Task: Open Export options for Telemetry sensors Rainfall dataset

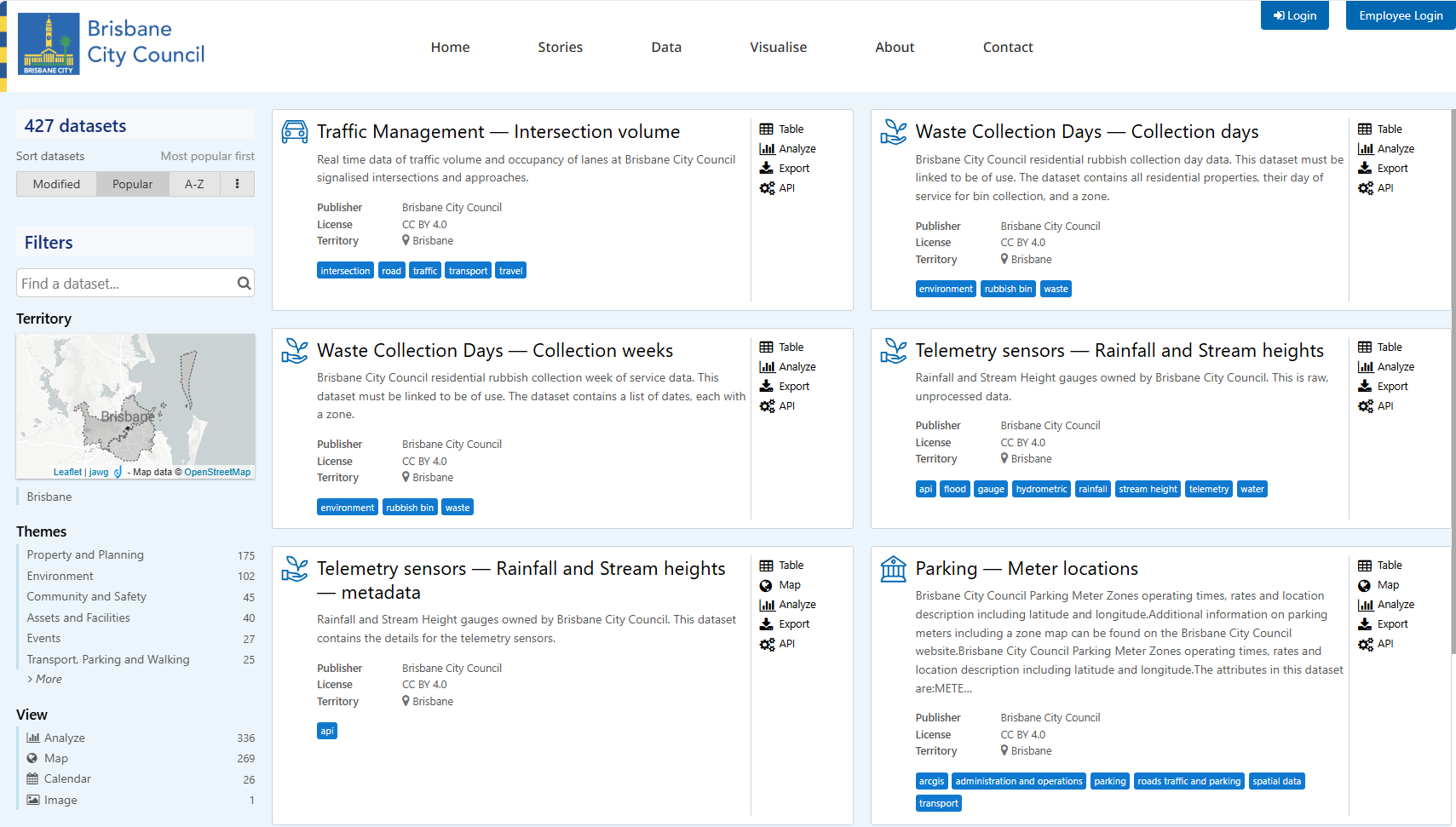Action: click(1387, 386)
